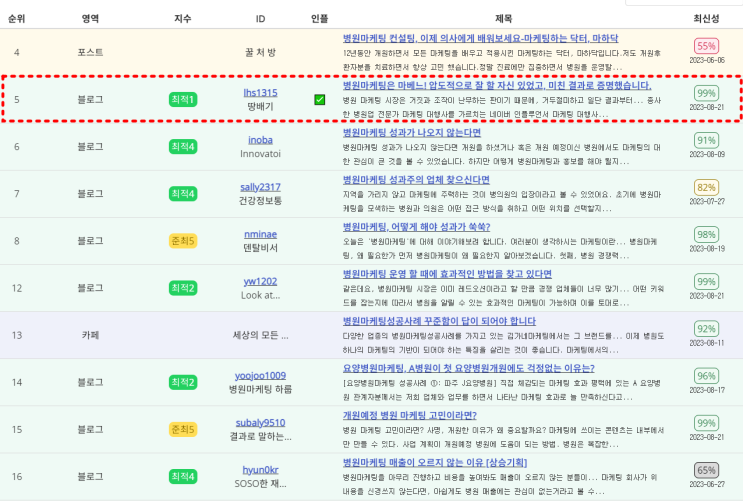743x501 pixels.
Task: Click the 덴탈비서 blog name
Action: (x=260, y=247)
